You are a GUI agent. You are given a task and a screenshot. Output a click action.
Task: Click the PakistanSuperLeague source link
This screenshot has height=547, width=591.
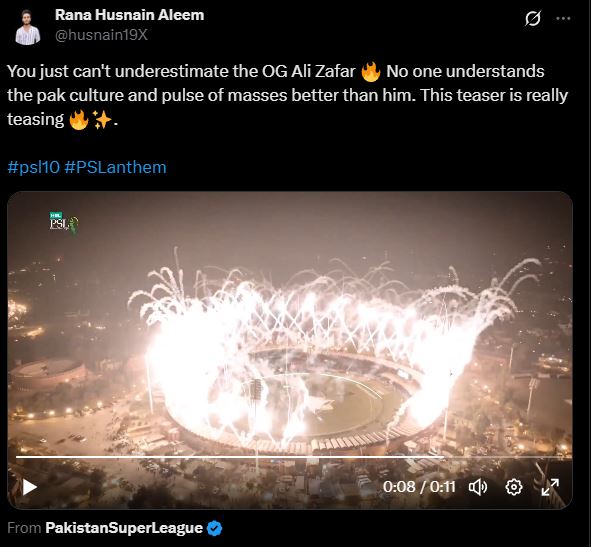(x=124, y=528)
